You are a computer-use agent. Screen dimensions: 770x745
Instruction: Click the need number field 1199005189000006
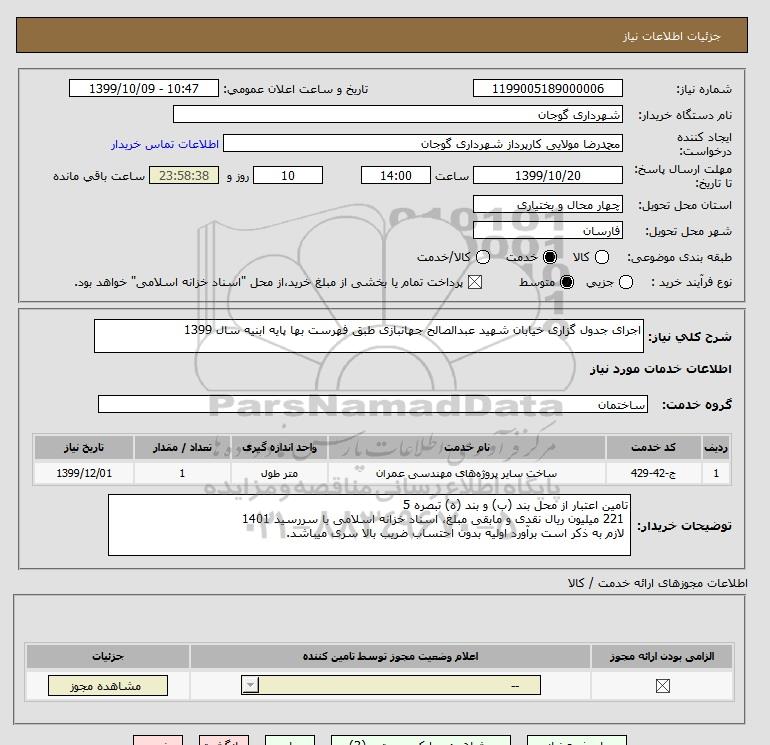coord(548,88)
